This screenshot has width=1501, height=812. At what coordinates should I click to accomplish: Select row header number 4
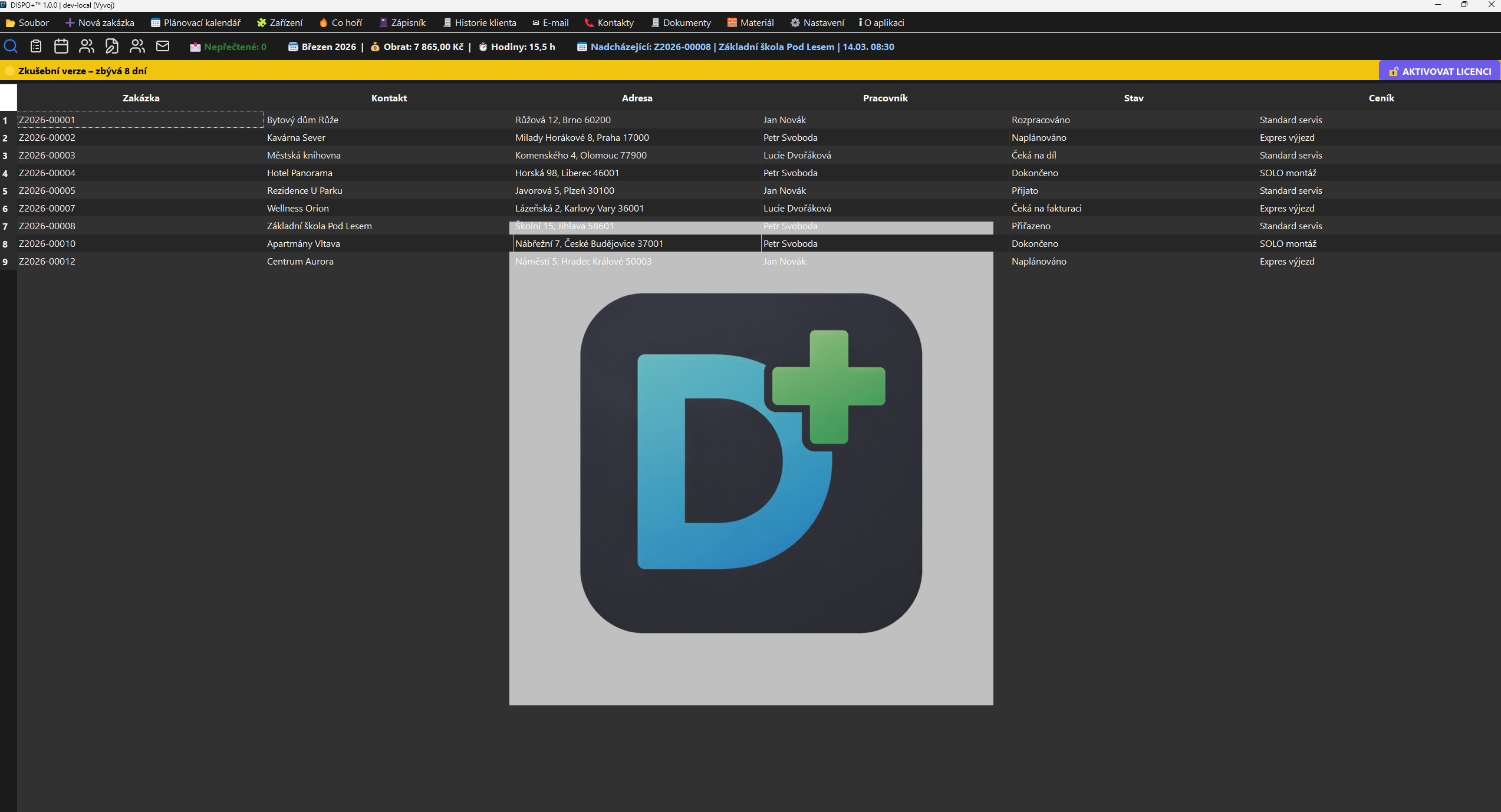click(8, 173)
